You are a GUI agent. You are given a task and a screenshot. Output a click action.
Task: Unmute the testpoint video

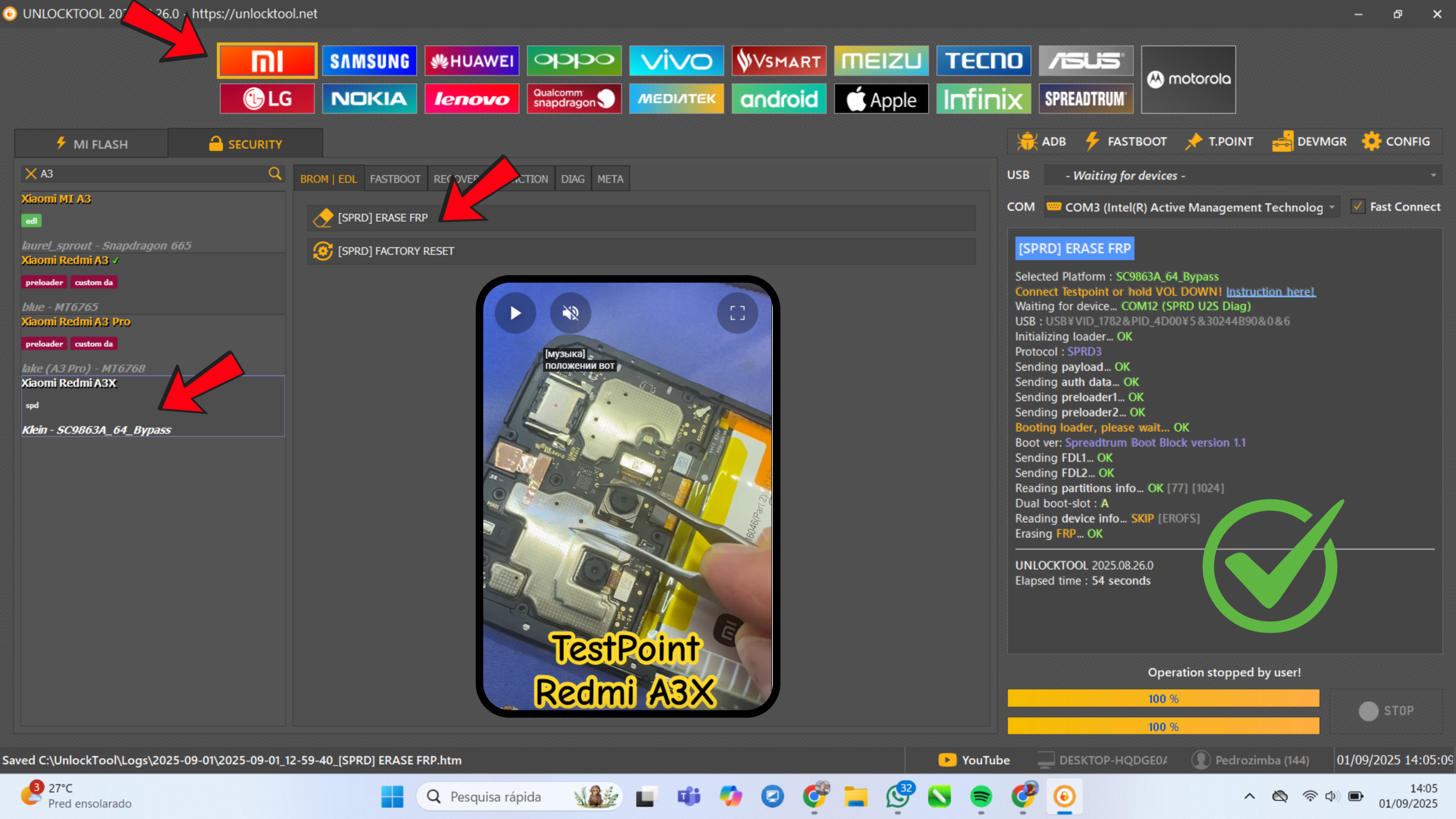pos(570,313)
